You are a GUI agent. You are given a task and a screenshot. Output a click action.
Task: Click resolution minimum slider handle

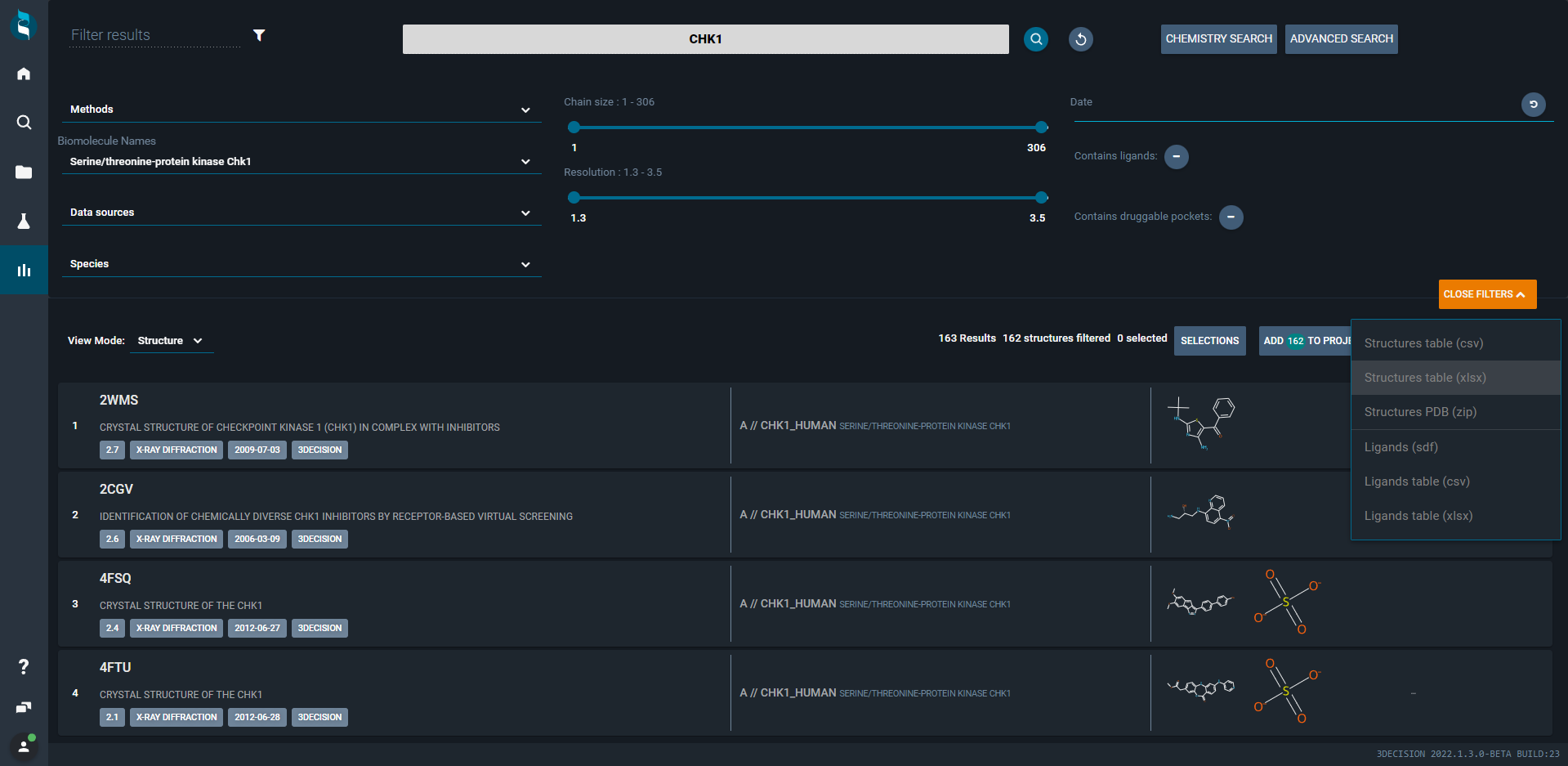click(x=574, y=197)
